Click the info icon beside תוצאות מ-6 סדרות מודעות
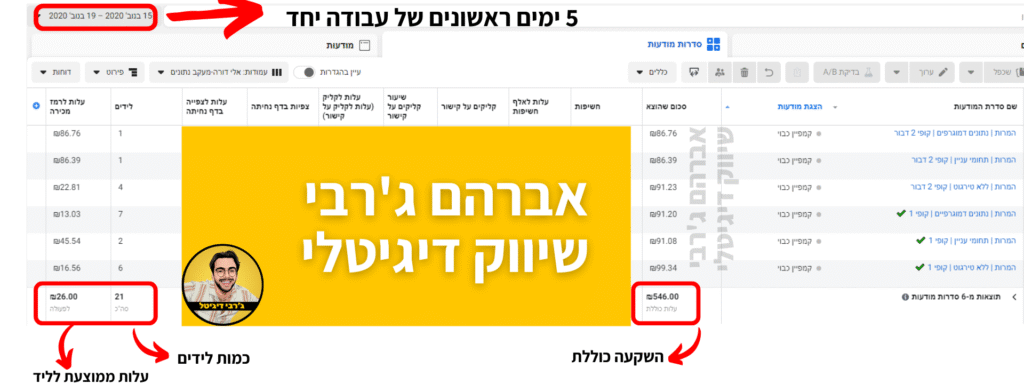Image resolution: width=1024 pixels, height=392 pixels. pos(904,297)
